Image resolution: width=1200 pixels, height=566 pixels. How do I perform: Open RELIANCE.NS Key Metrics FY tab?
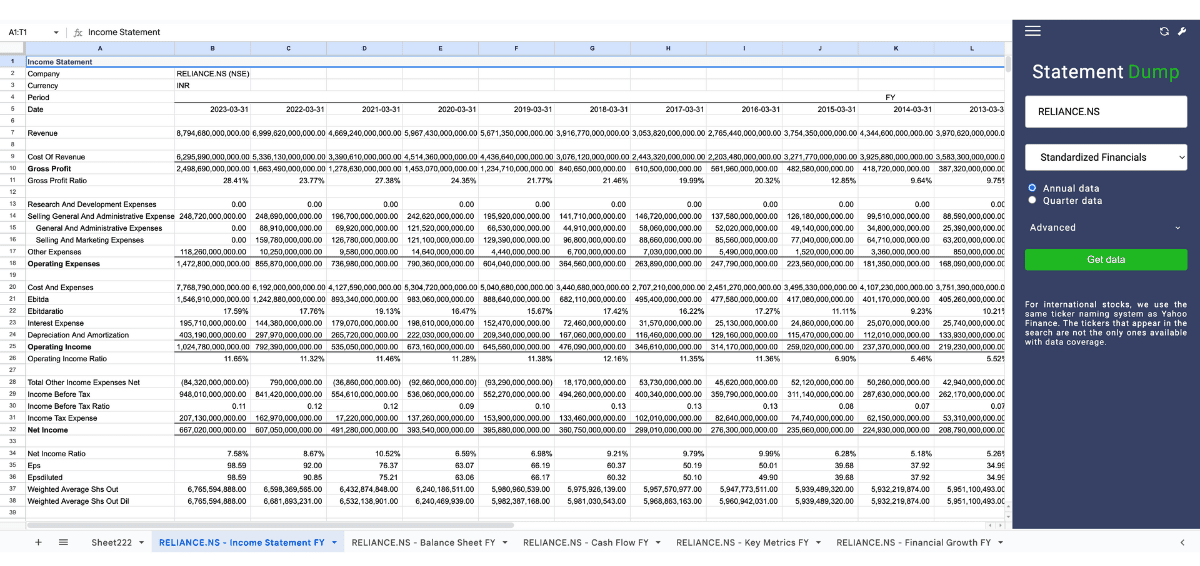(x=742, y=542)
